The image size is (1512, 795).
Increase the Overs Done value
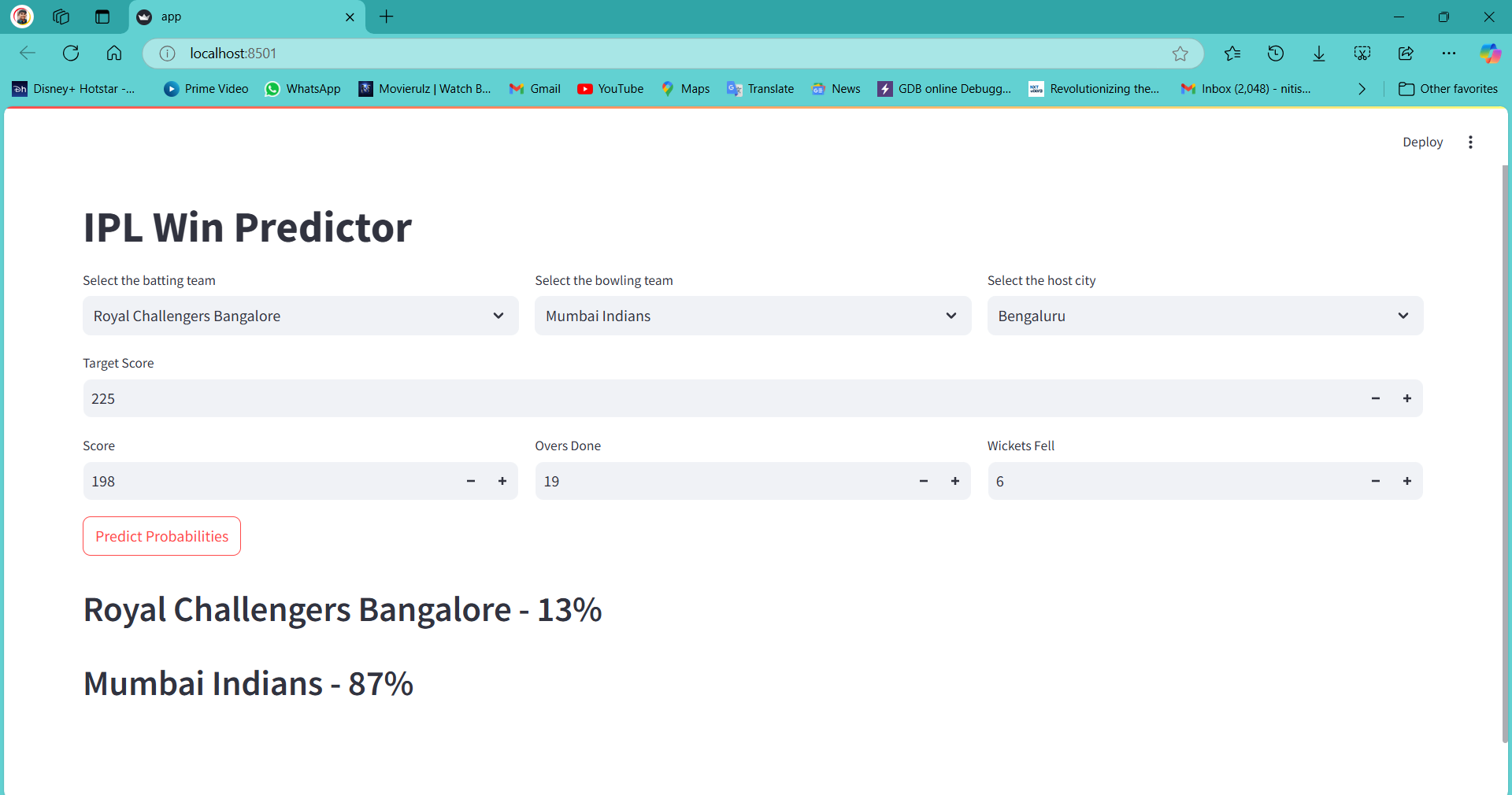pos(955,481)
